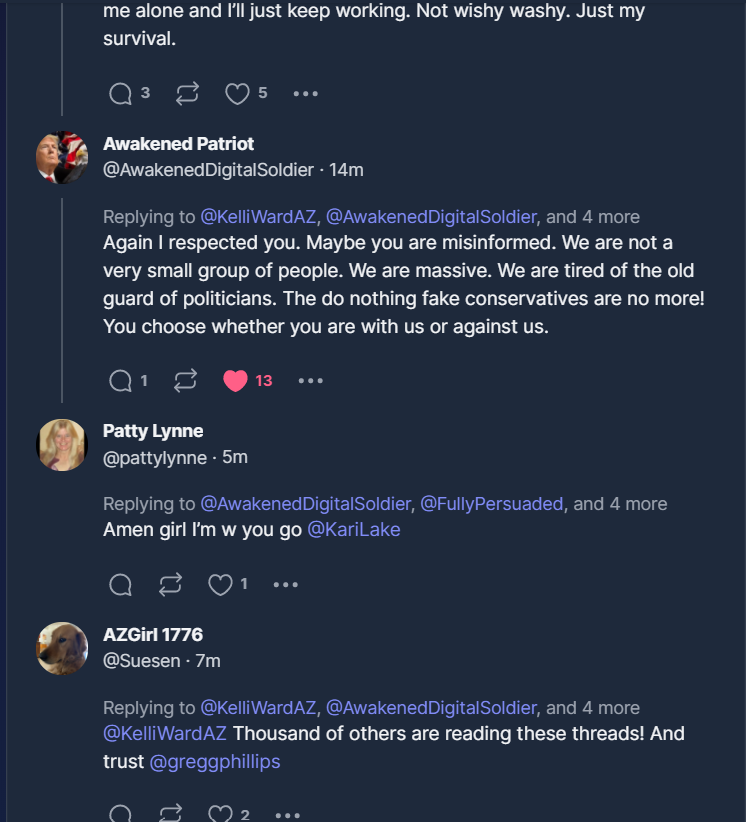Open AZGirl 1776's dog avatar
The height and width of the screenshot is (822, 746).
point(62,648)
